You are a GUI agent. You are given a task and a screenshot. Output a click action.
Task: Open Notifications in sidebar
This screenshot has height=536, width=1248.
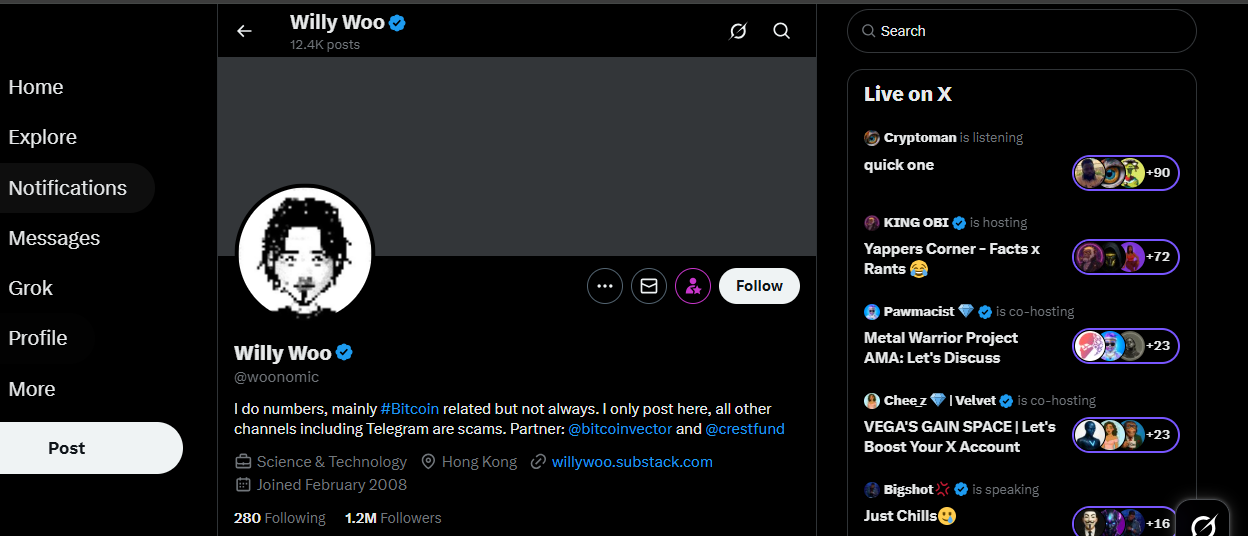click(68, 188)
